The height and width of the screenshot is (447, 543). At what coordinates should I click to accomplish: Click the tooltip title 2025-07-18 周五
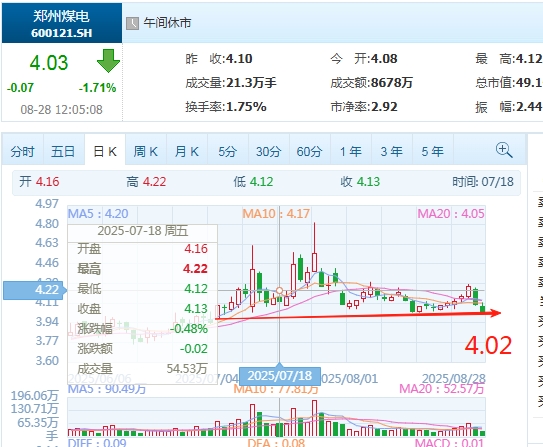[x=143, y=231]
